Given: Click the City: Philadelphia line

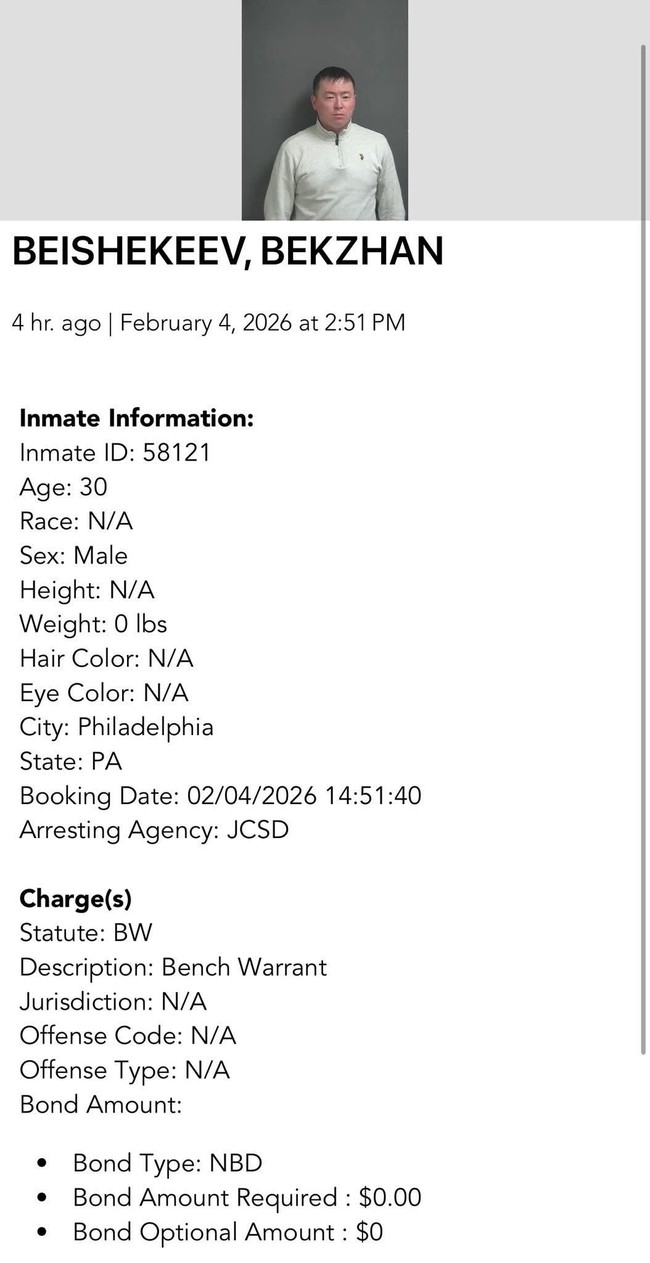Looking at the screenshot, I should pyautogui.click(x=116, y=727).
